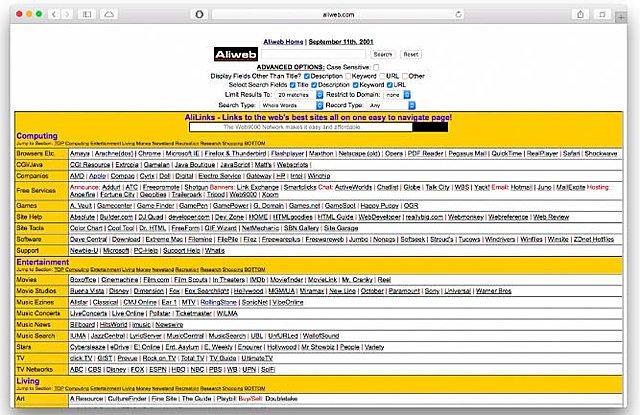Open Restrict to Domain dropdown
Screen dimensions: 640x415
click(x=397, y=95)
